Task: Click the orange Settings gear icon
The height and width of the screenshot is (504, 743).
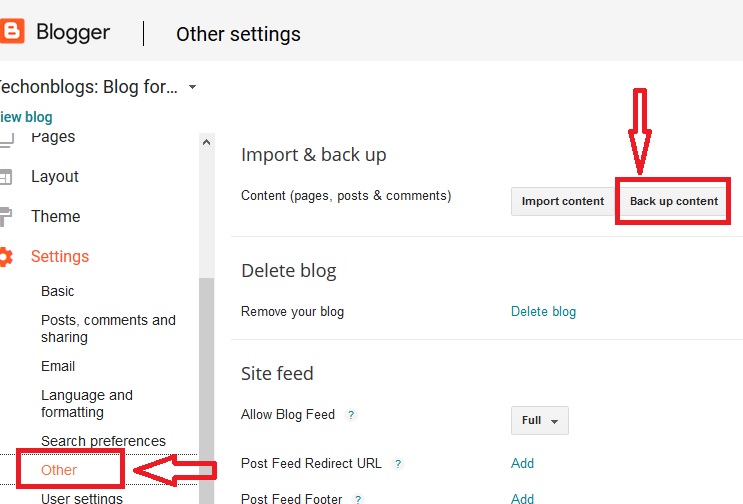Action: (6, 257)
